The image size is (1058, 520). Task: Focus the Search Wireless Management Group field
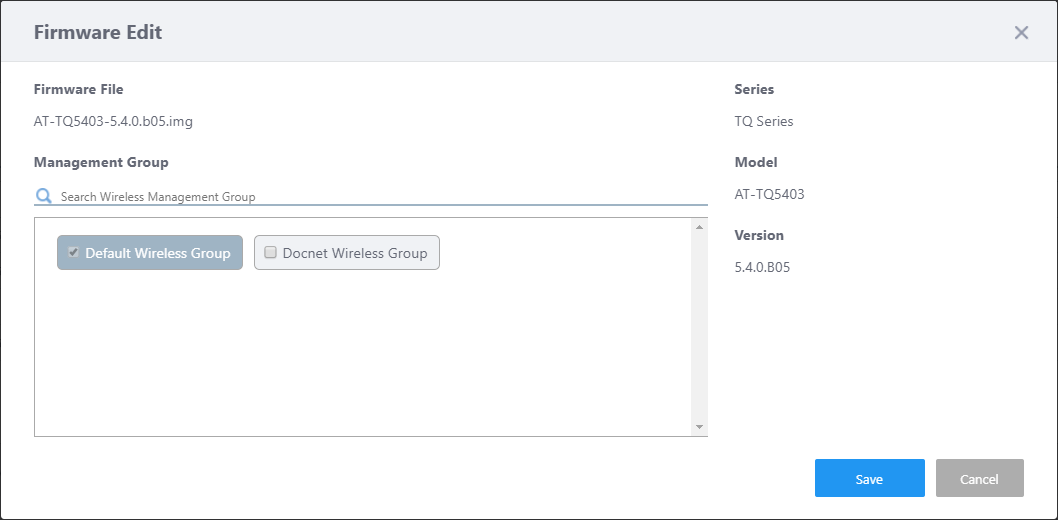click(380, 197)
